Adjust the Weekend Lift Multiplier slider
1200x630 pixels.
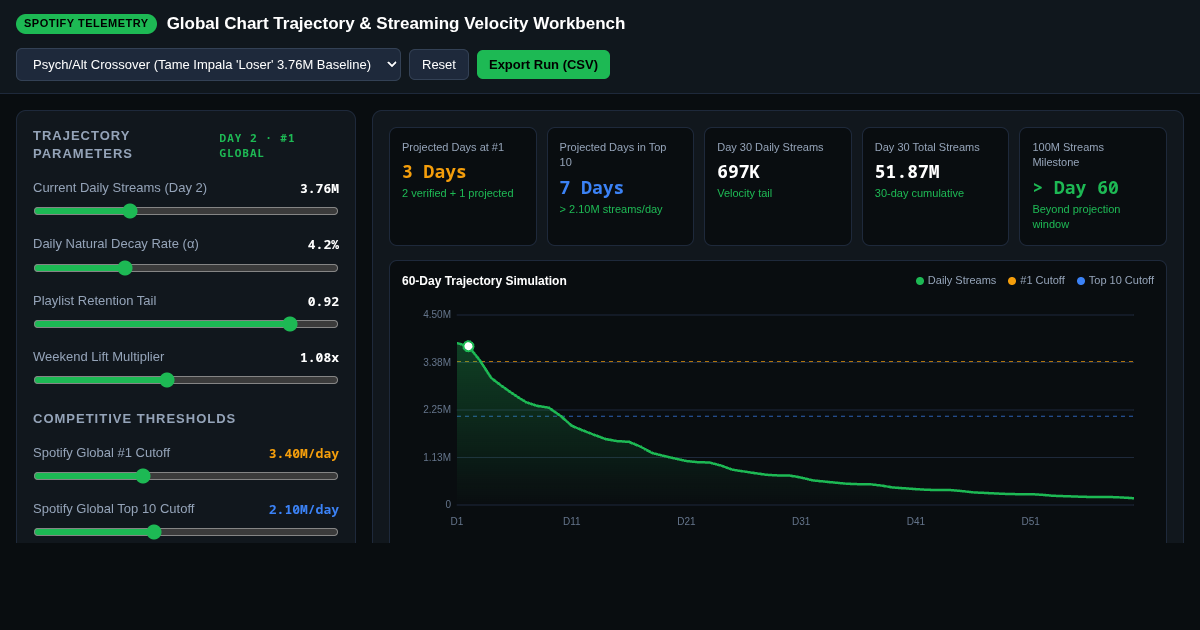tap(186, 380)
